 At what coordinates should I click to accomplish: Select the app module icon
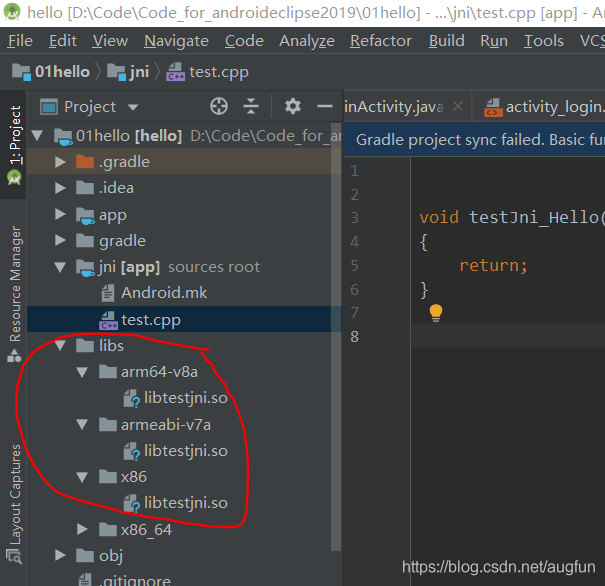(85, 215)
